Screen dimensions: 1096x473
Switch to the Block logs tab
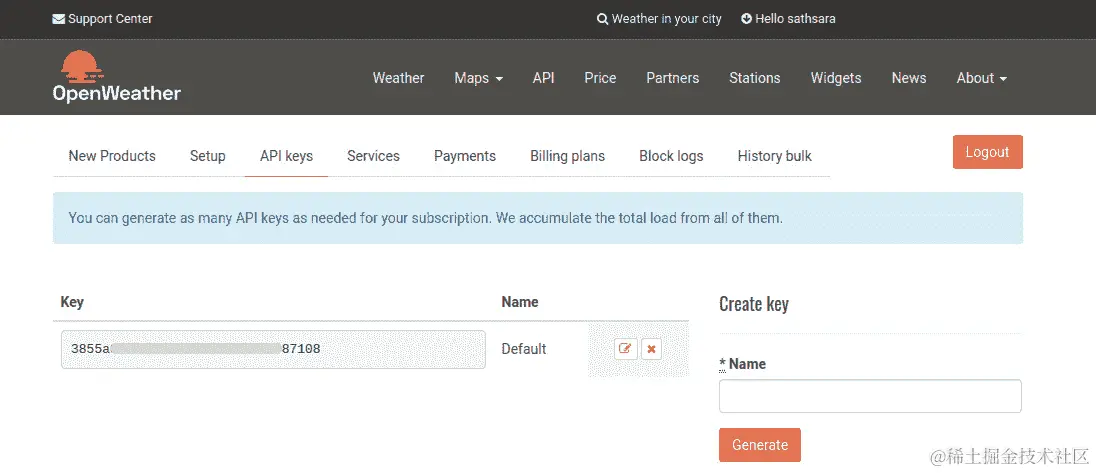point(671,156)
